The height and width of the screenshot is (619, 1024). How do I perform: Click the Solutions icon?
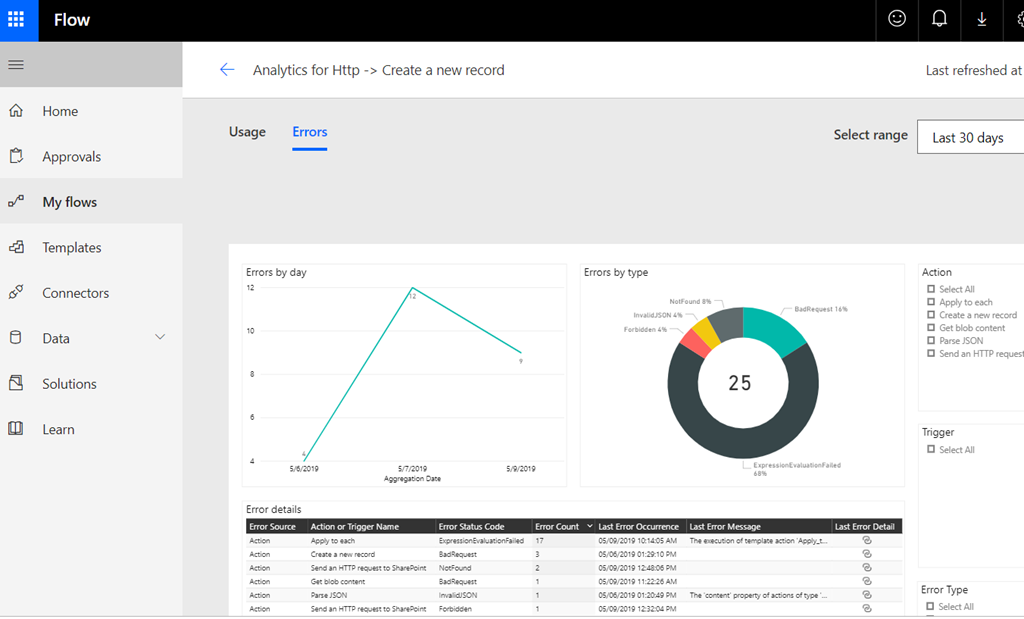pyautogui.click(x=16, y=383)
